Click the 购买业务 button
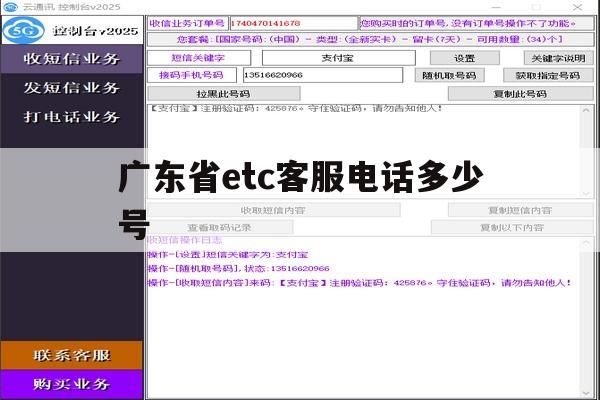 (x=72, y=384)
